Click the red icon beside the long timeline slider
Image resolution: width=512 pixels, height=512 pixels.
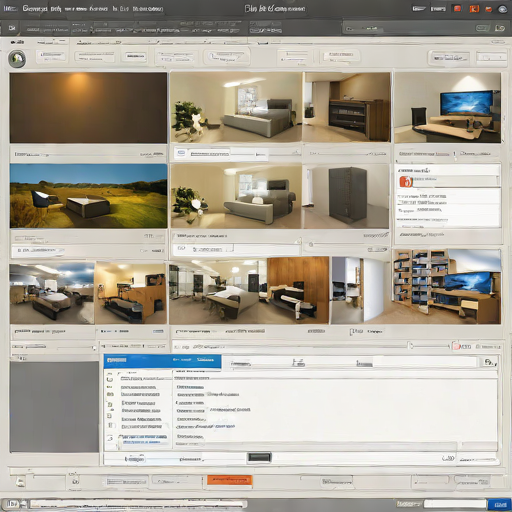click(456, 346)
